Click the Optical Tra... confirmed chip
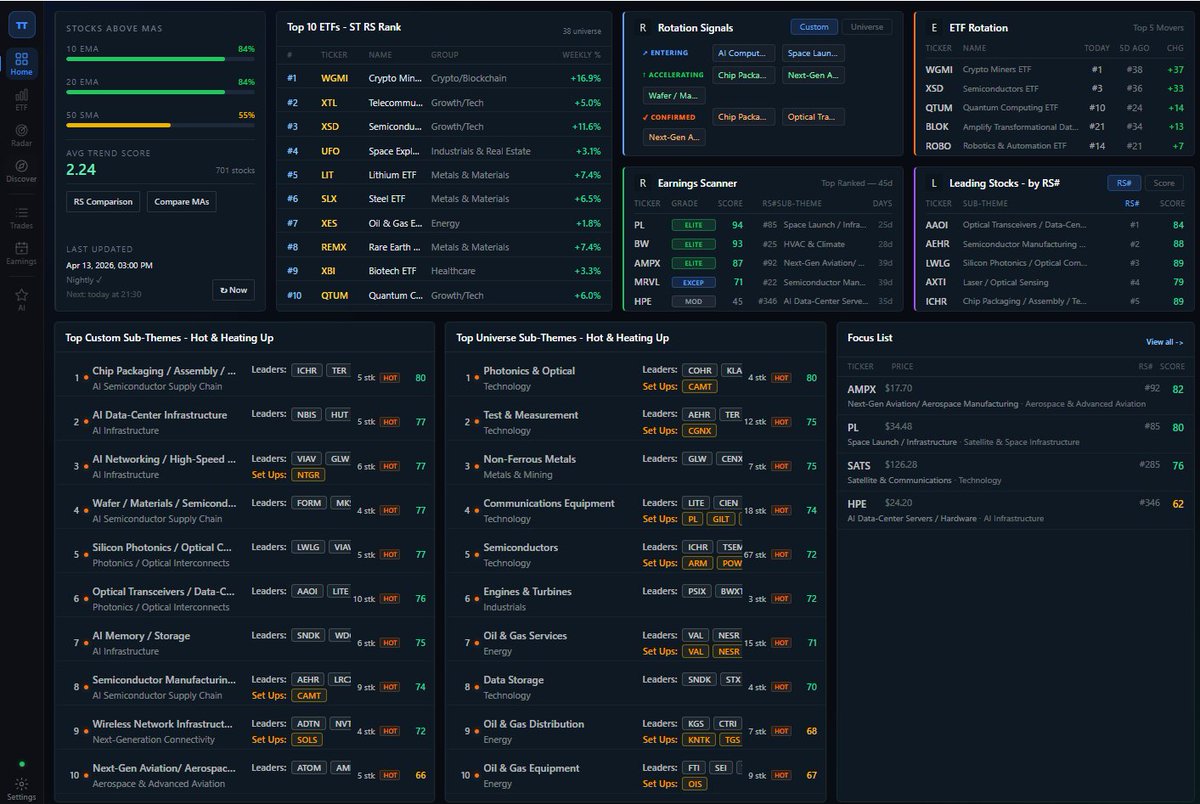 pyautogui.click(x=814, y=117)
